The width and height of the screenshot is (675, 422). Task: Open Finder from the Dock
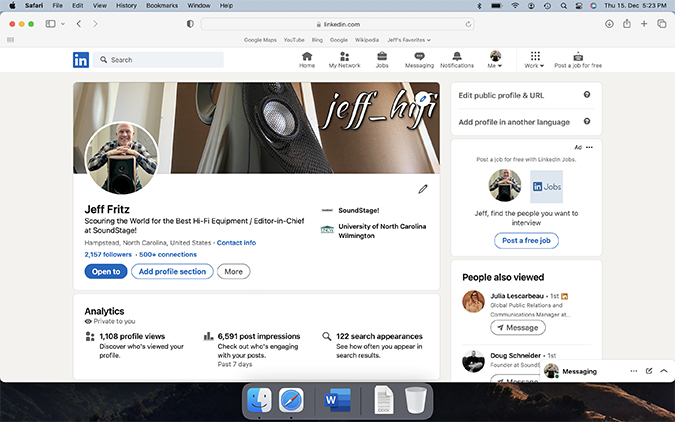pyautogui.click(x=259, y=400)
